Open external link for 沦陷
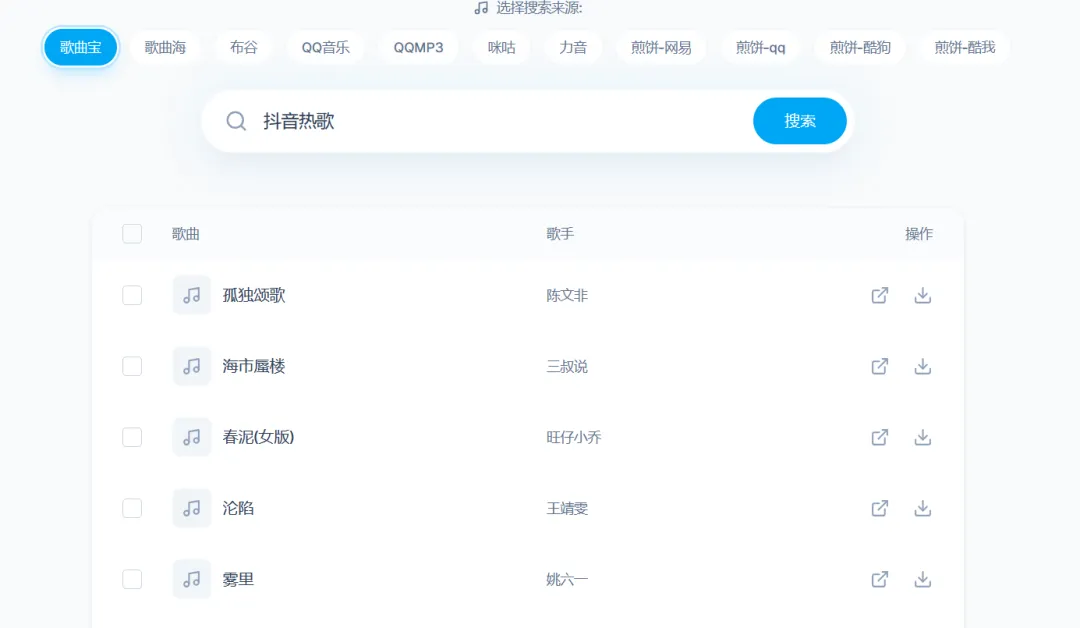This screenshot has width=1080, height=628. [880, 508]
